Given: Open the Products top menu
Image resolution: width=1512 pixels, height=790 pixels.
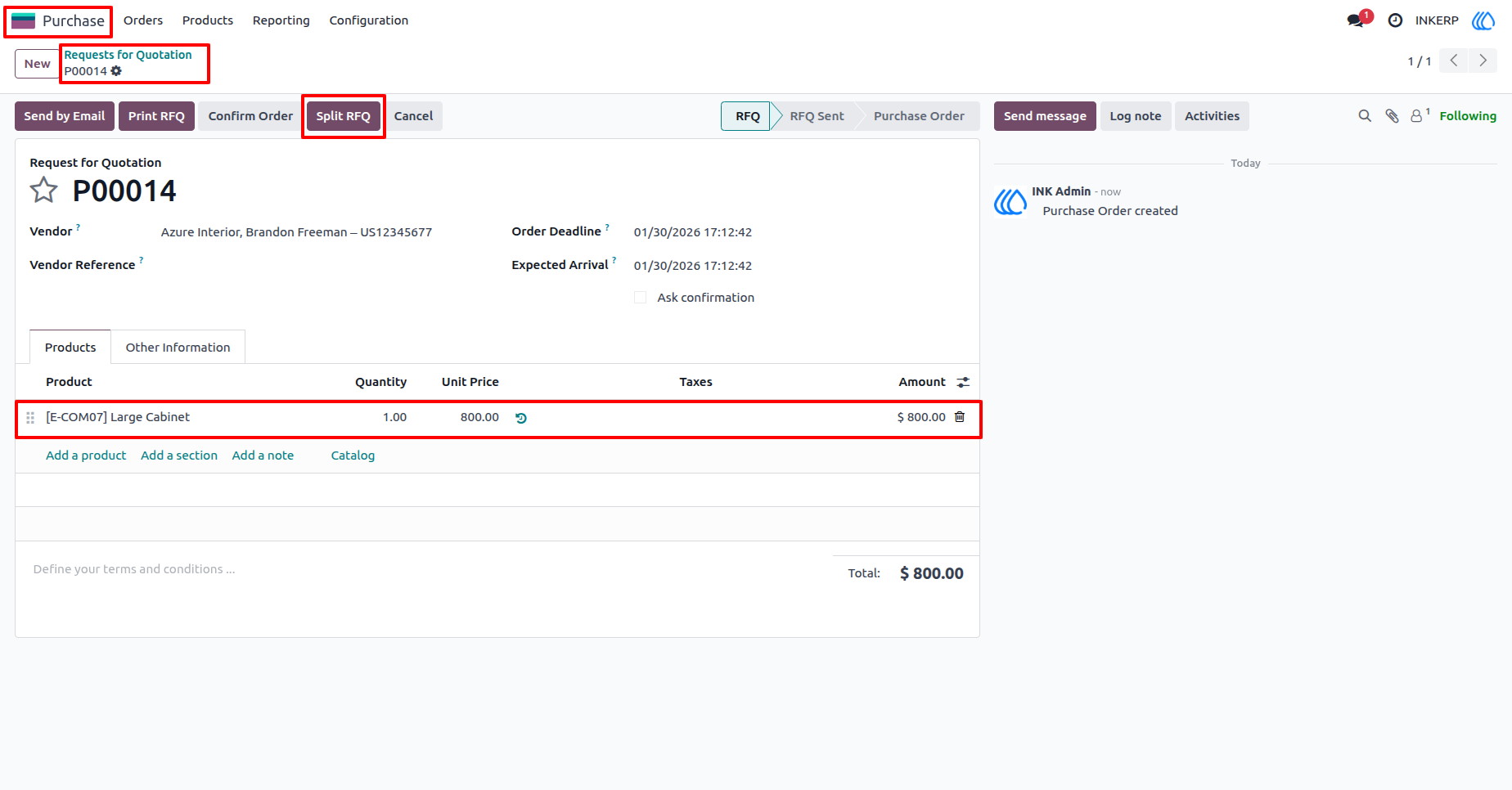Looking at the screenshot, I should tap(208, 20).
